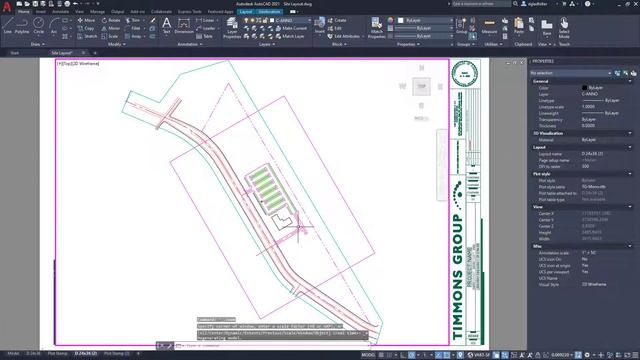Click the Insert block tool

(320, 25)
